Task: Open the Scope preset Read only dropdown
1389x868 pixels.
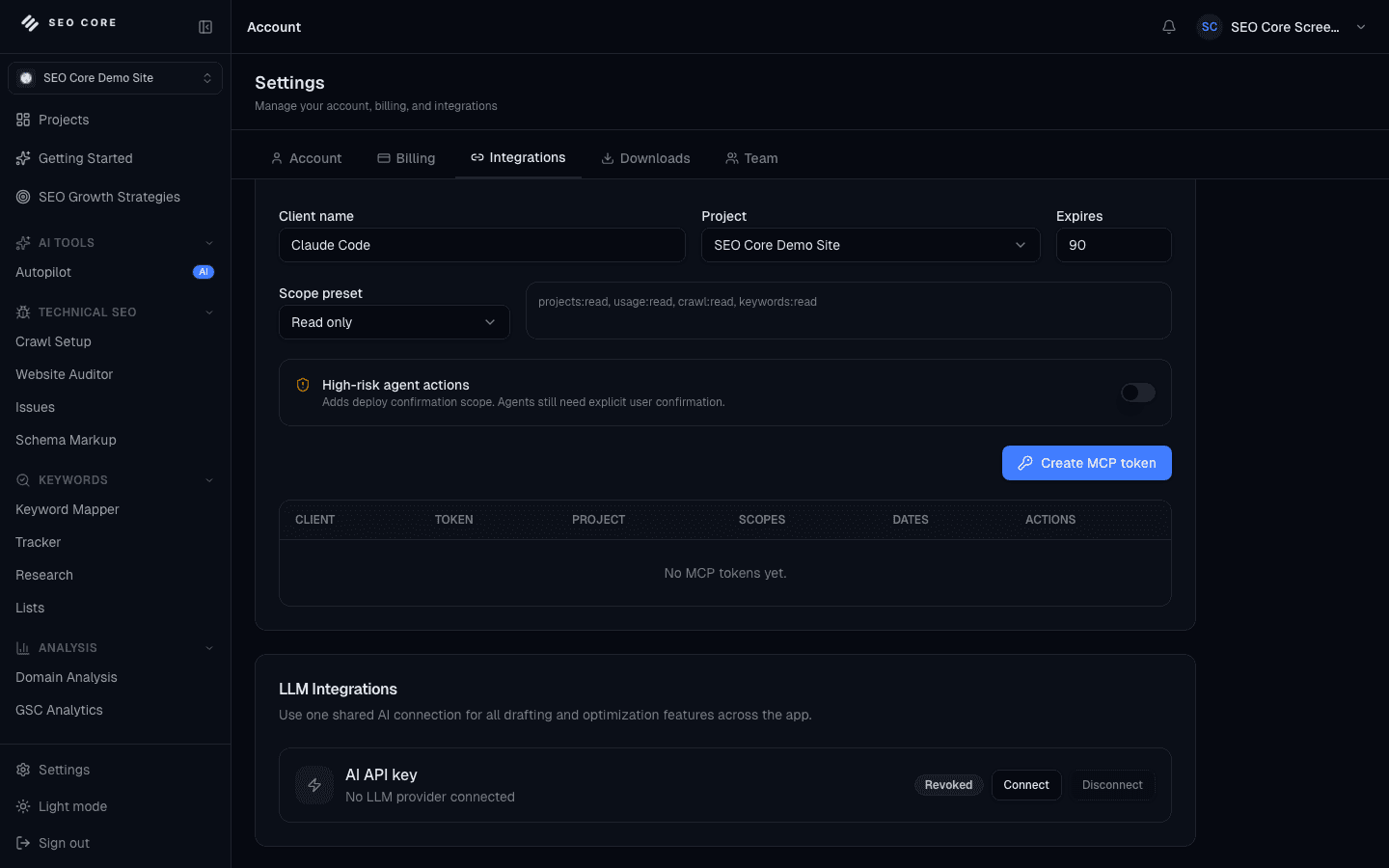Action: [395, 322]
